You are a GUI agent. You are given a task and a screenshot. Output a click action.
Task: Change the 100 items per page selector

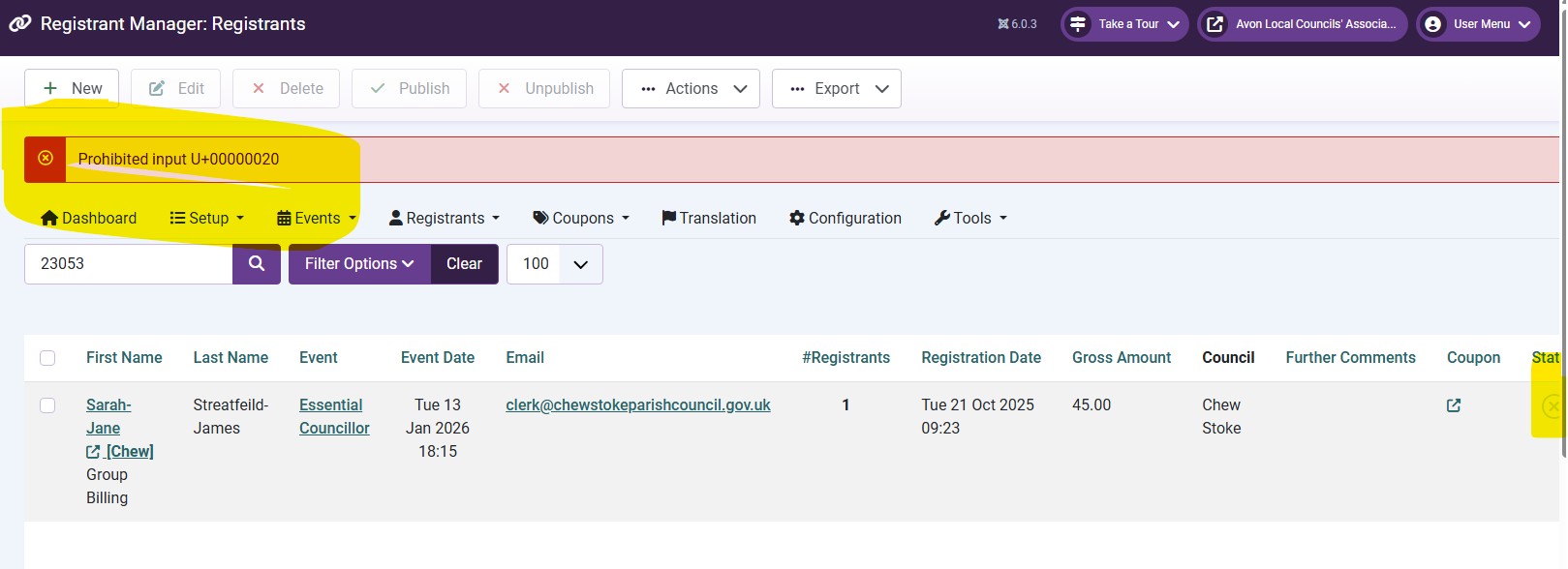pos(554,264)
